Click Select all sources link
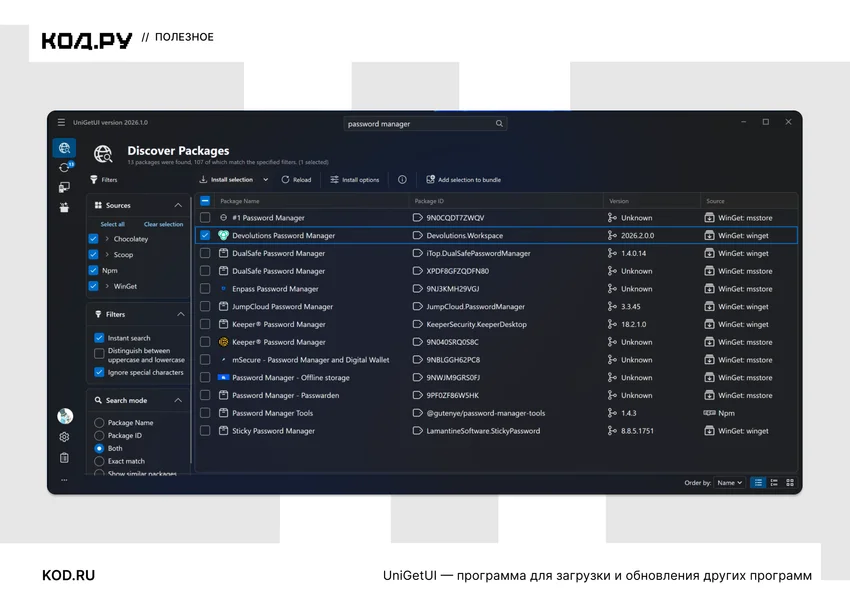The height and width of the screenshot is (605, 850). [112, 224]
